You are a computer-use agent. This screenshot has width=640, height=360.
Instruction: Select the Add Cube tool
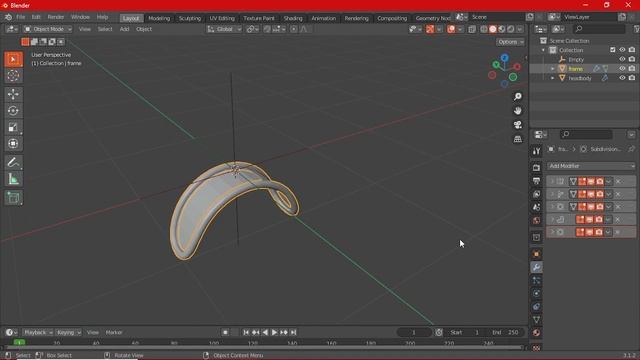coord(13,198)
